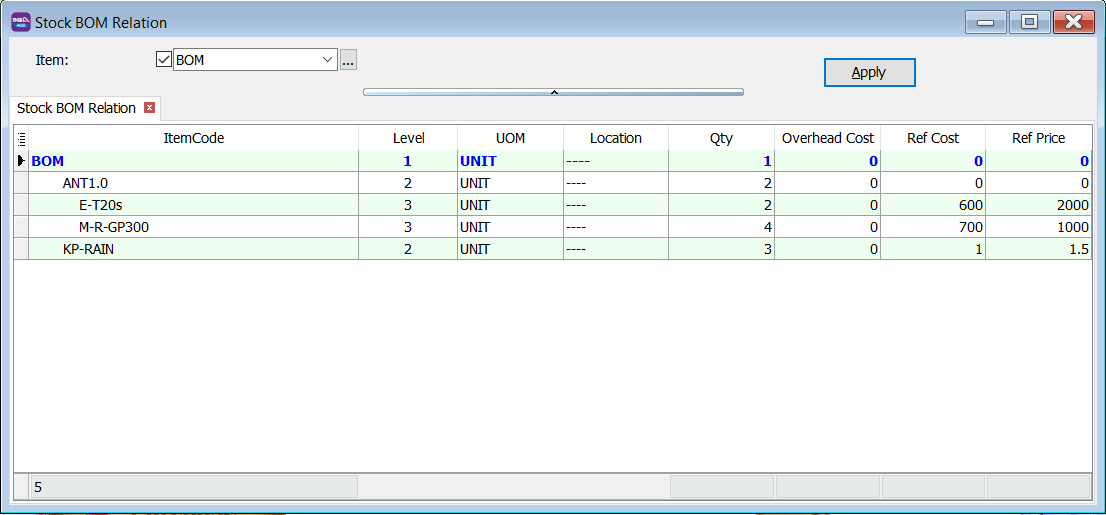Click the Overhead Cost column header
The width and height of the screenshot is (1106, 515).
pos(827,138)
